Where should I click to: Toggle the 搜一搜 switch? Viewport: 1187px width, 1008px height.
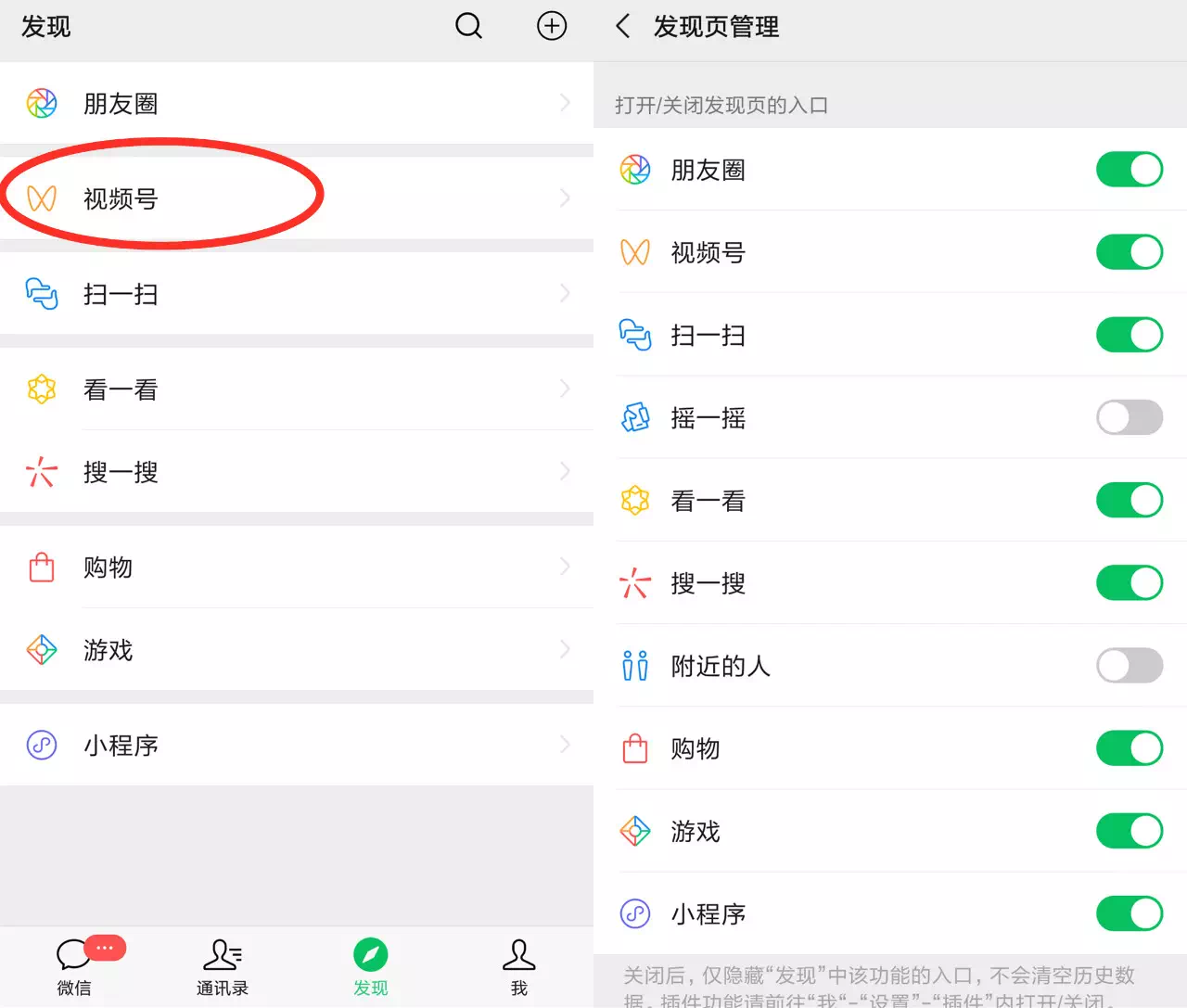1130,582
